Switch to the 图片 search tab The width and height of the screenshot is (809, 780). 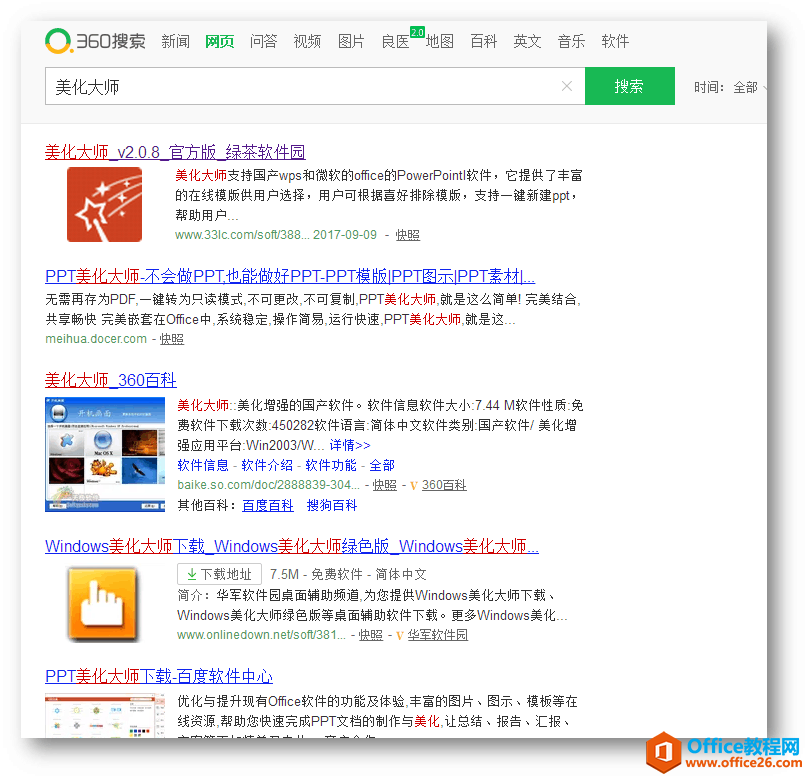351,41
